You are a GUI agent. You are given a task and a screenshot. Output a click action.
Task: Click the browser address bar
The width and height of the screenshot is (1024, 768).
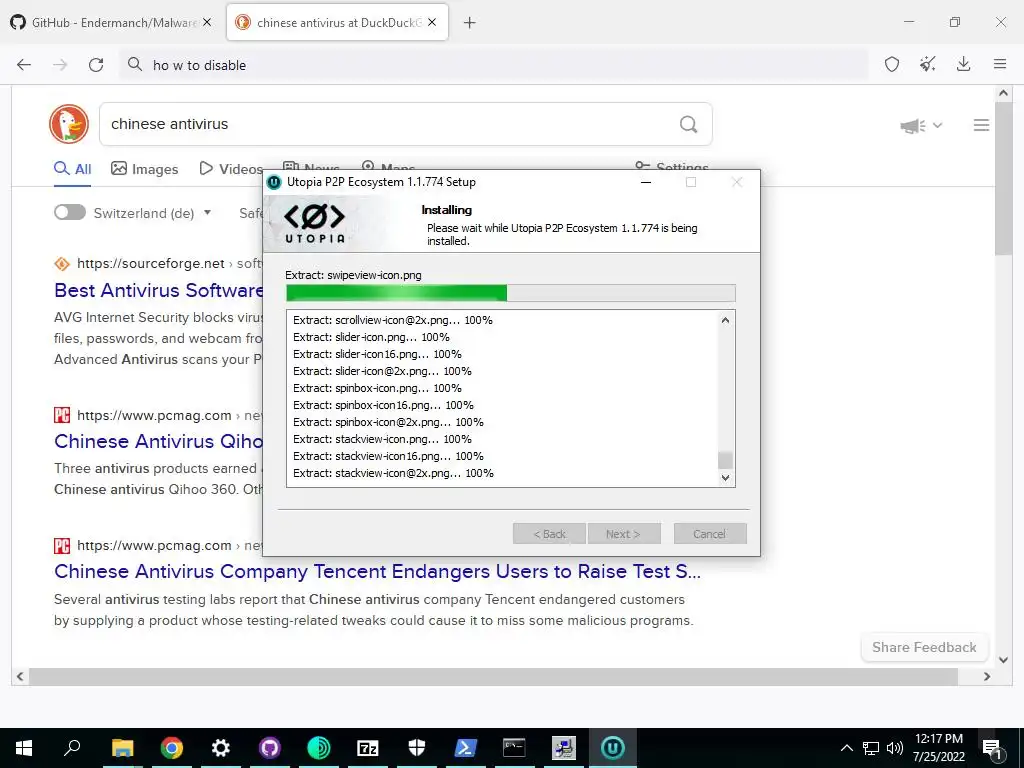[493, 65]
